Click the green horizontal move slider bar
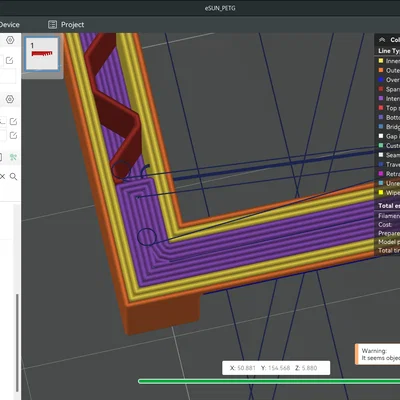 coord(269,381)
